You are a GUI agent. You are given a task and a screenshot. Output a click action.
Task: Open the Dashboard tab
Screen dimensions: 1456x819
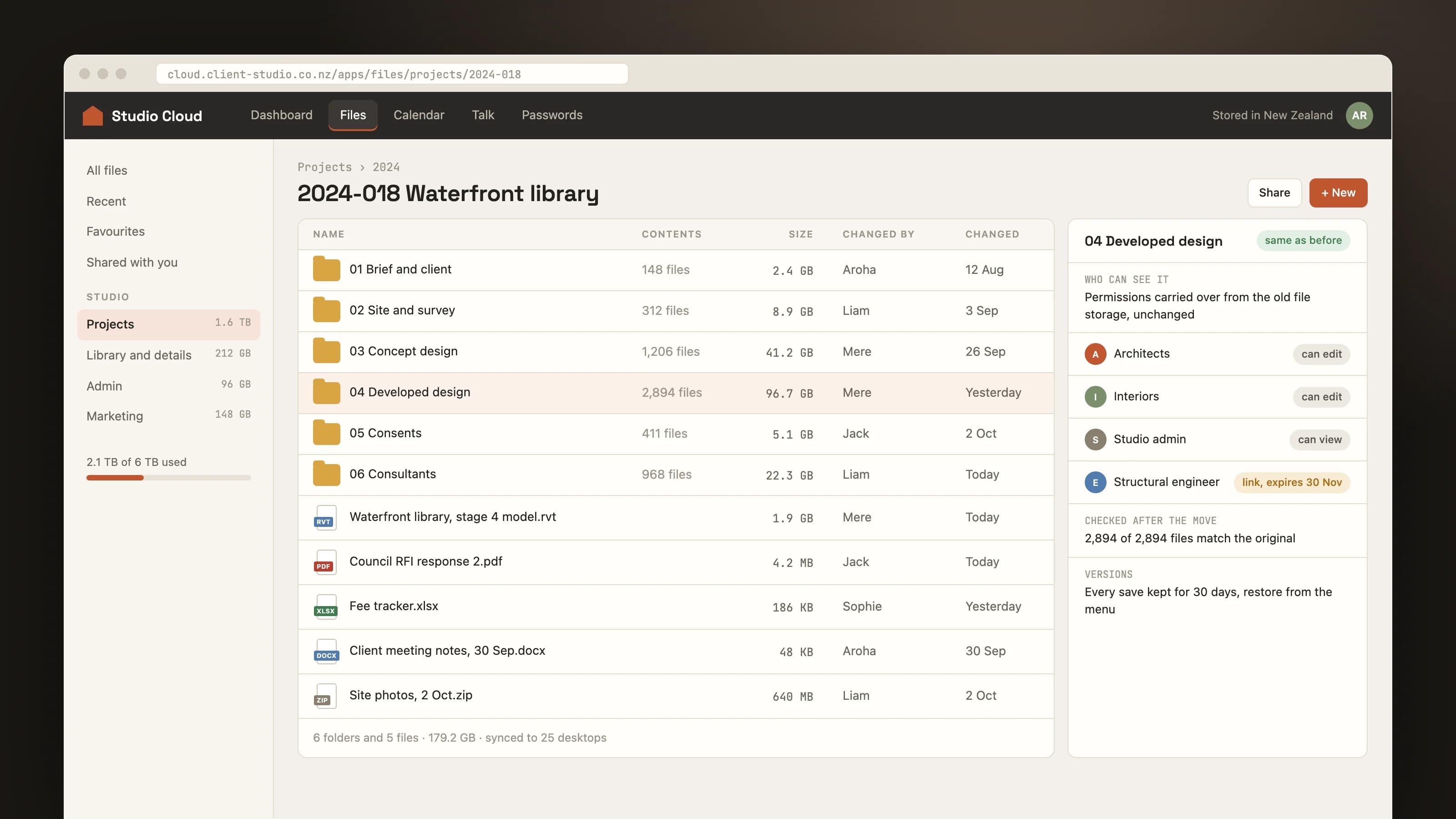(x=282, y=115)
